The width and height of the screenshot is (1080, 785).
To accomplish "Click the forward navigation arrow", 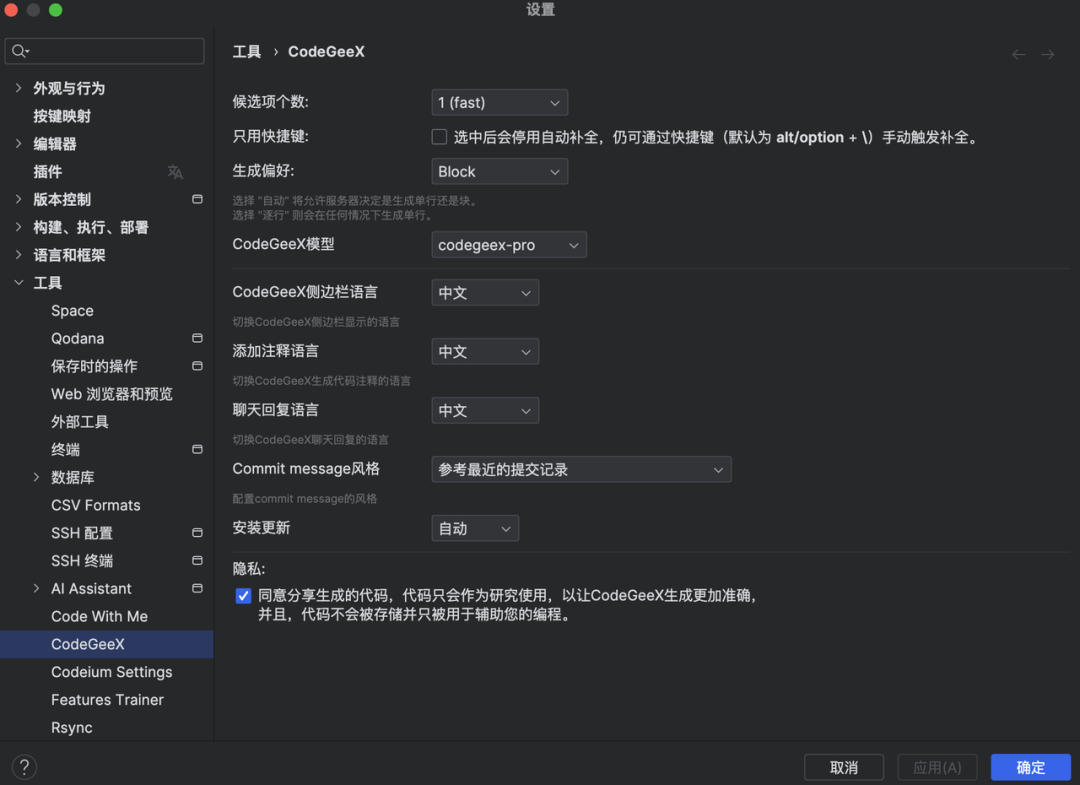I will pos(1048,54).
